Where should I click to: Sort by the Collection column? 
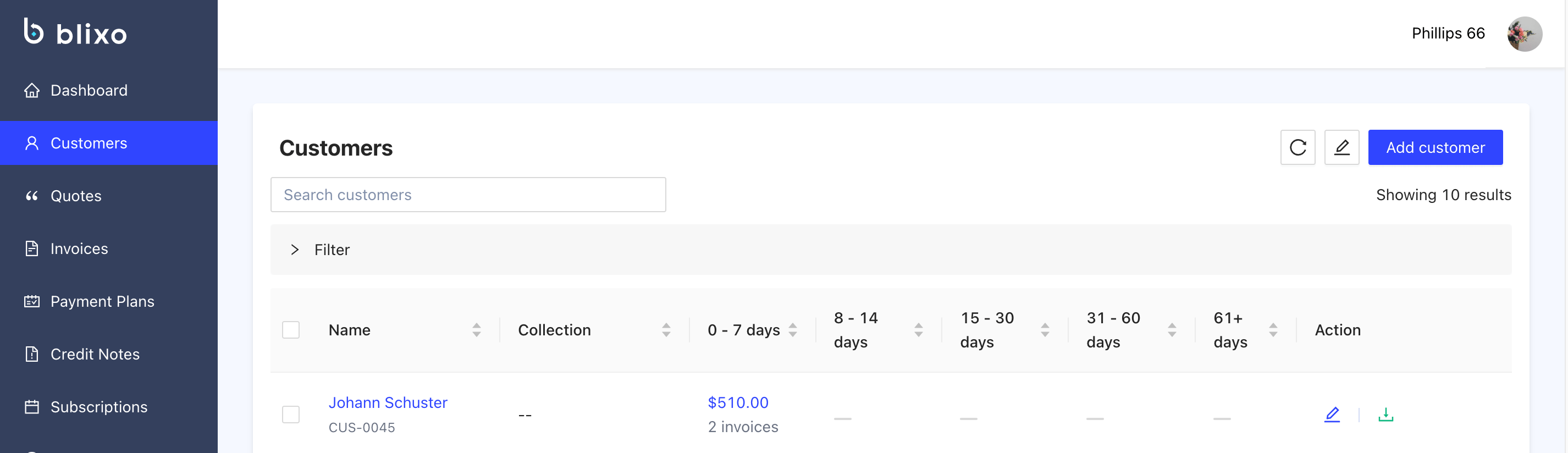click(666, 330)
